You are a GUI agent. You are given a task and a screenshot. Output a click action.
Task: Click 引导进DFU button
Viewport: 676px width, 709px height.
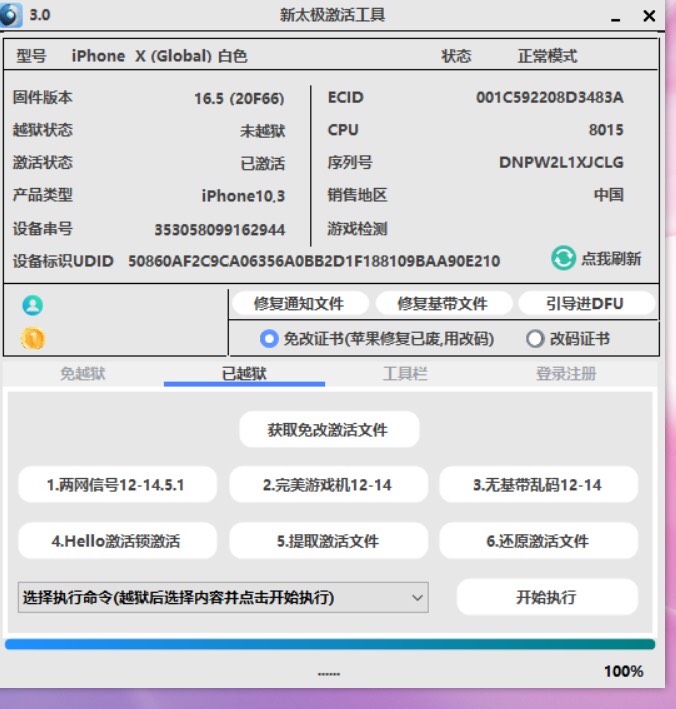tap(586, 303)
